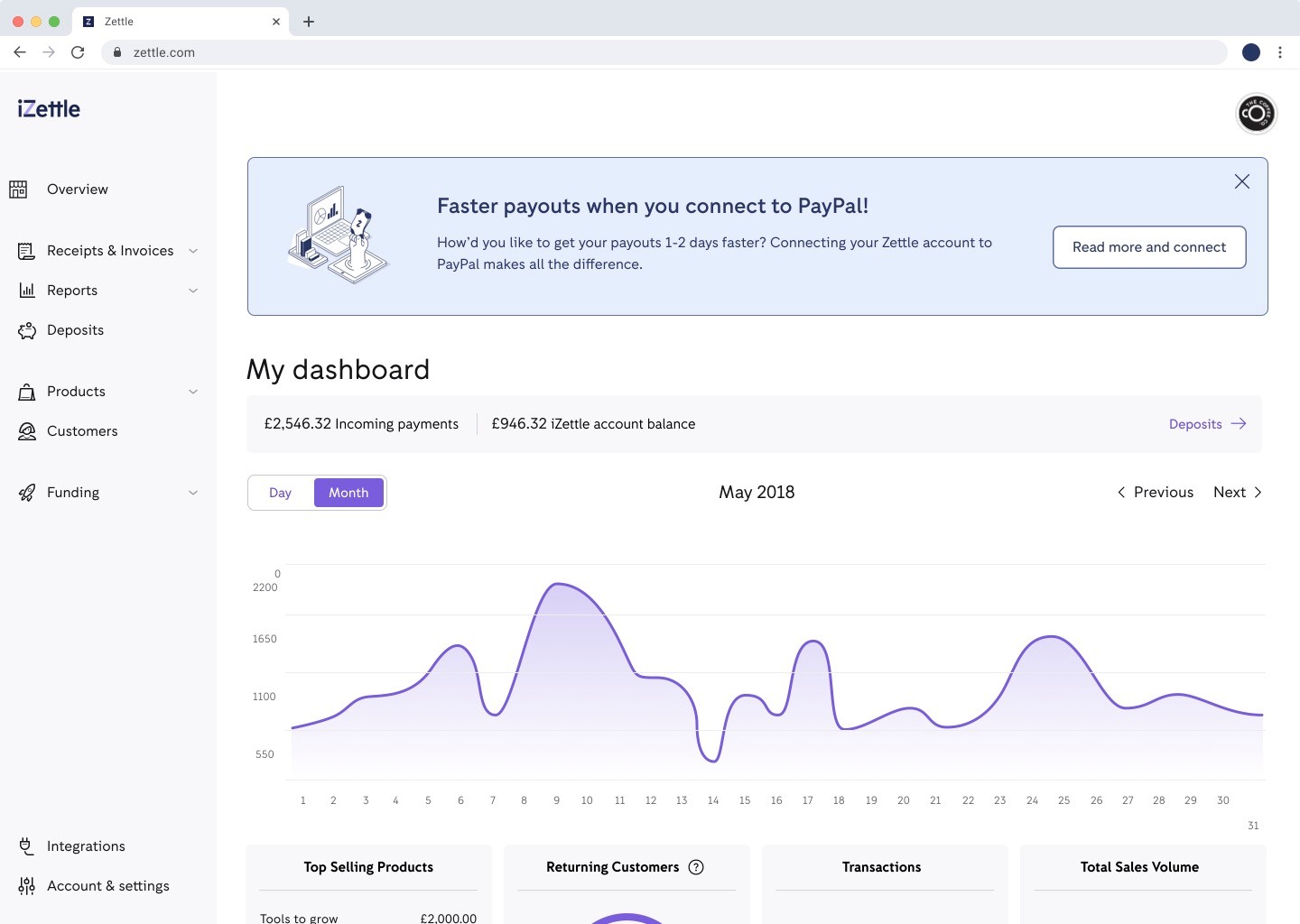
Task: Expand the Reports submenu chevron
Action: pyautogui.click(x=193, y=291)
